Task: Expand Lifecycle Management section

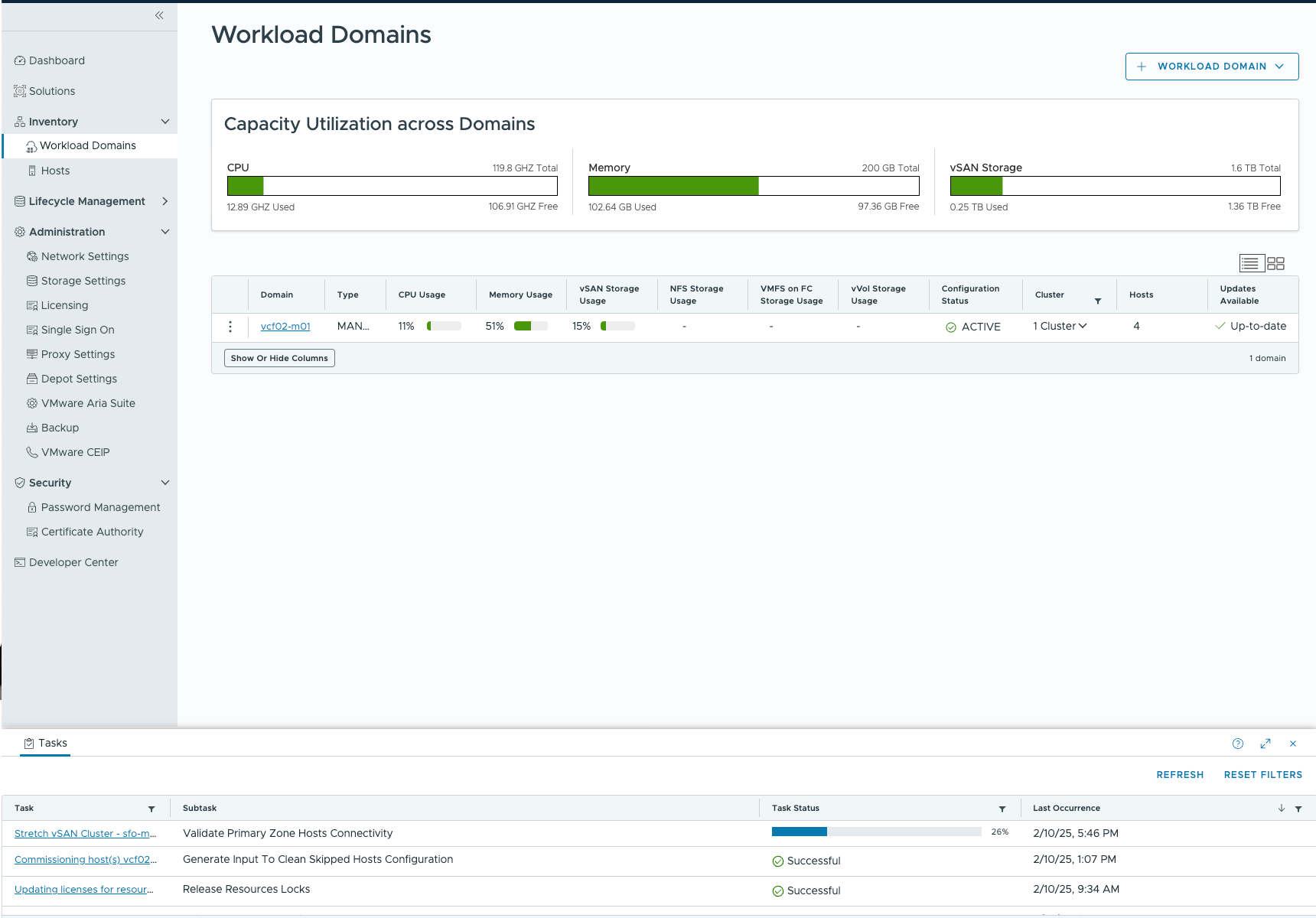Action: 165,201
